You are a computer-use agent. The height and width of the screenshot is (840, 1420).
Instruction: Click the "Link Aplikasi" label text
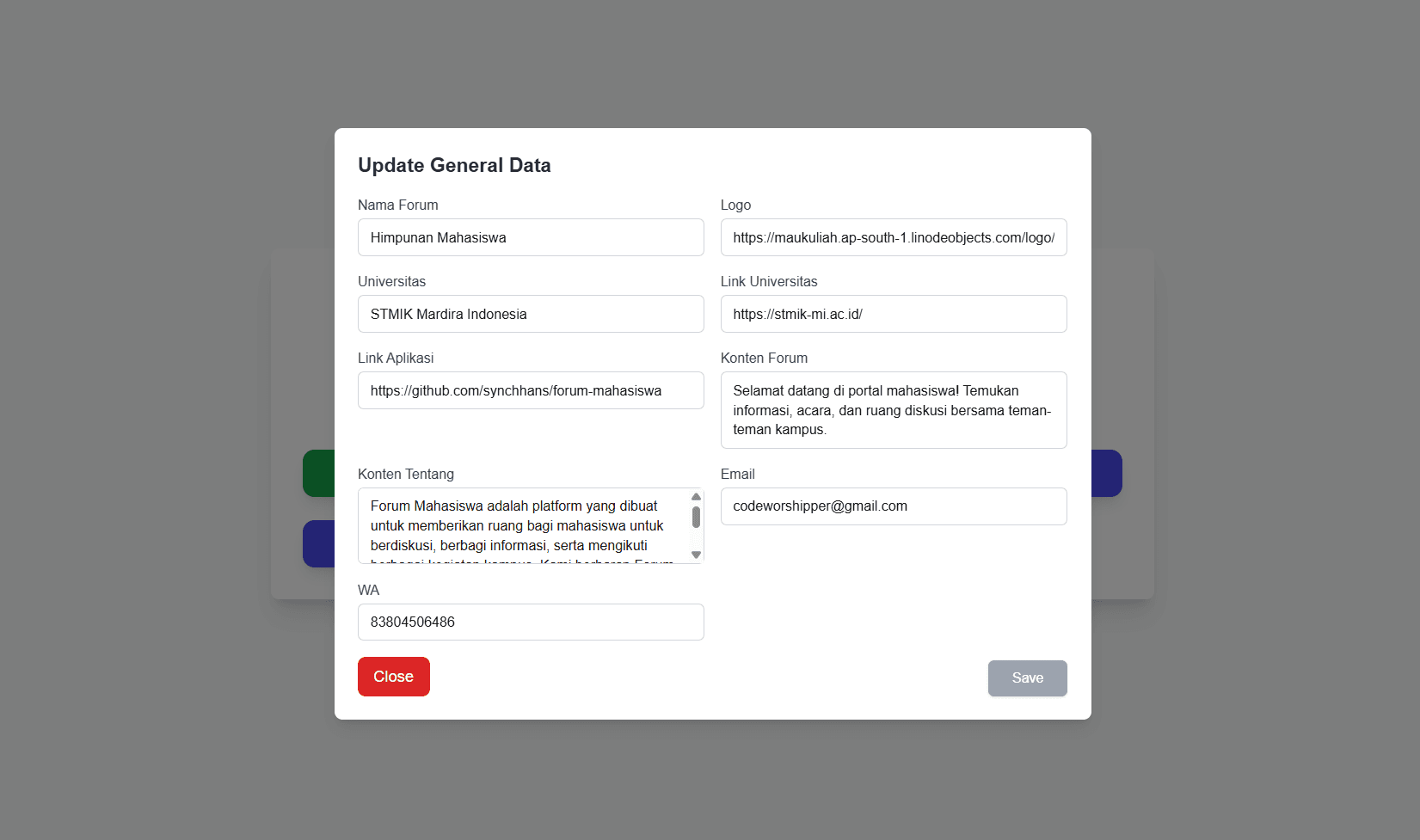[396, 358]
